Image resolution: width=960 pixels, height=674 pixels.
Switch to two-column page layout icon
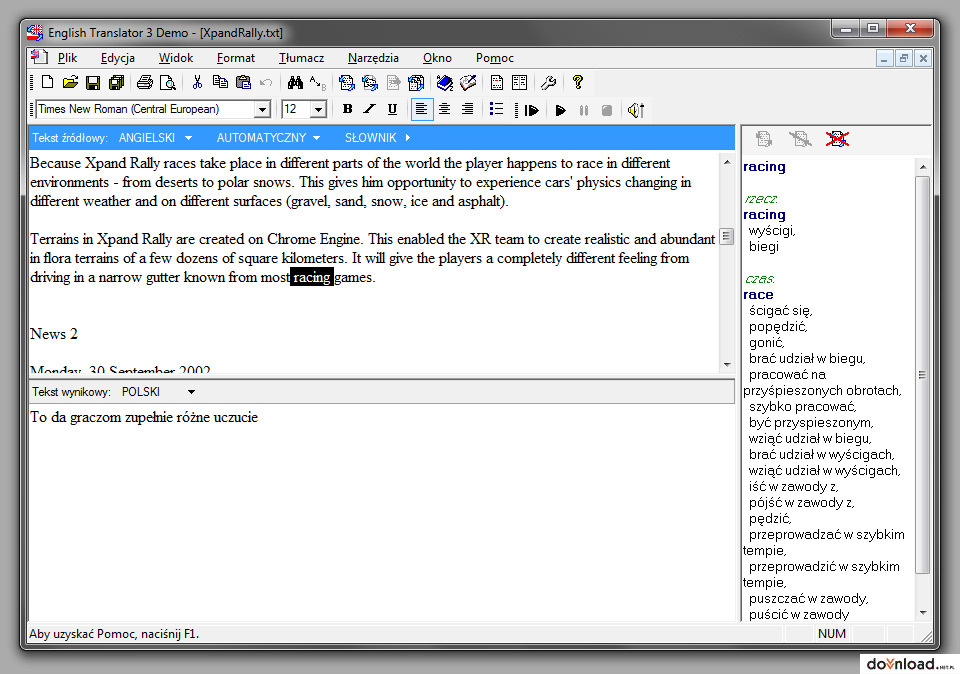[x=520, y=82]
